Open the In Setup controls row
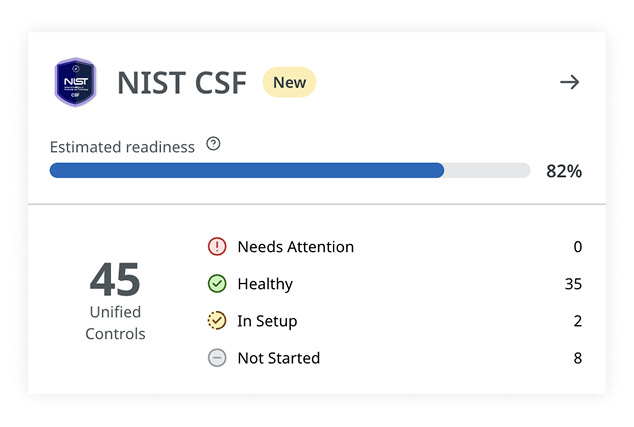 click(x=395, y=321)
